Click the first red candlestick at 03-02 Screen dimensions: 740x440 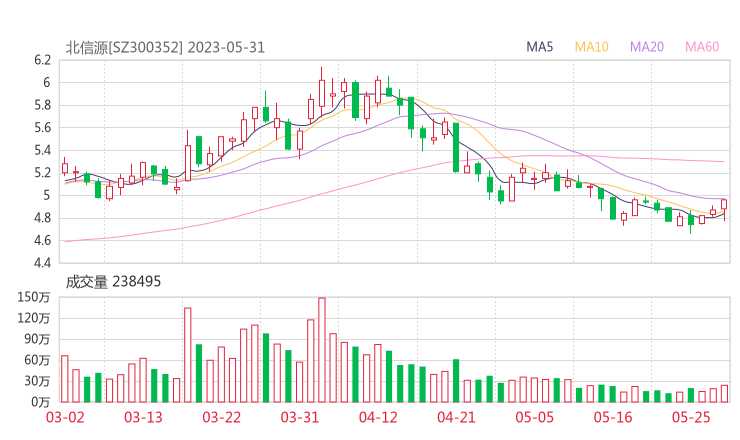(65, 168)
